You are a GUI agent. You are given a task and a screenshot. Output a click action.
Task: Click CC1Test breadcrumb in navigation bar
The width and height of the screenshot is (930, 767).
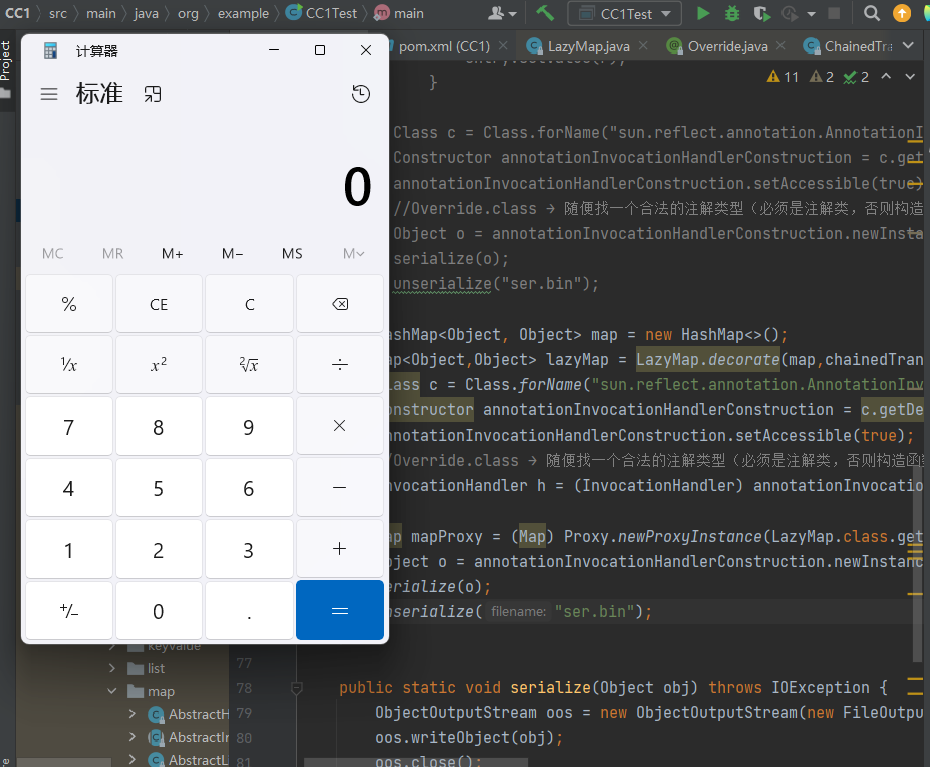(321, 13)
